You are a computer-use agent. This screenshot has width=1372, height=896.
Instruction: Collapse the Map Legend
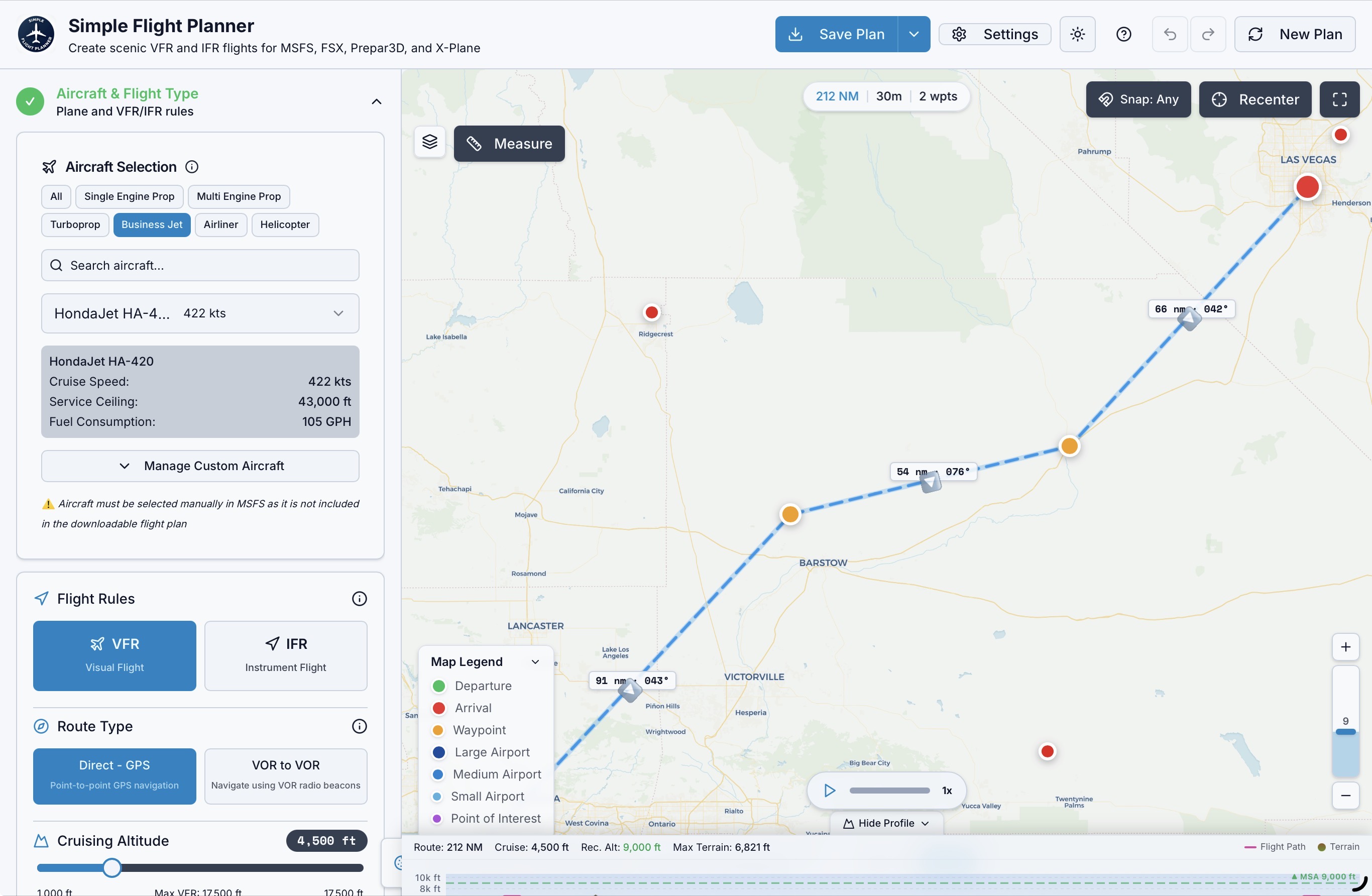[535, 661]
